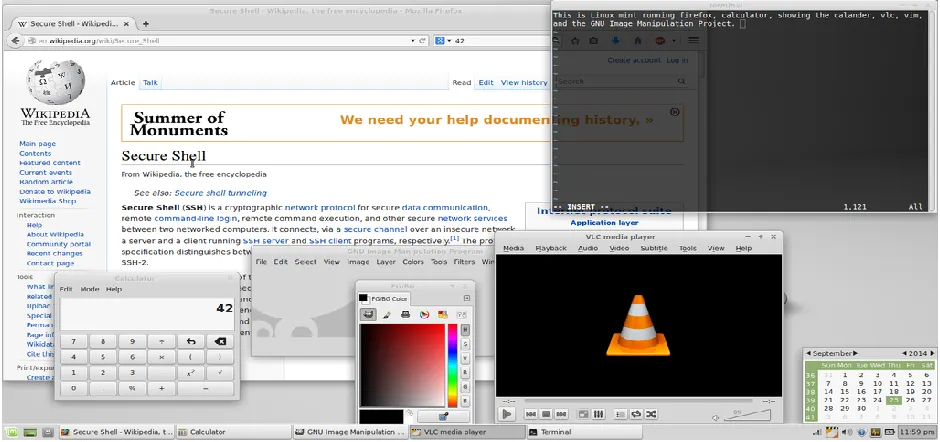Open the palette selector in FG/BG dialog
The image size is (940, 442).
click(442, 314)
